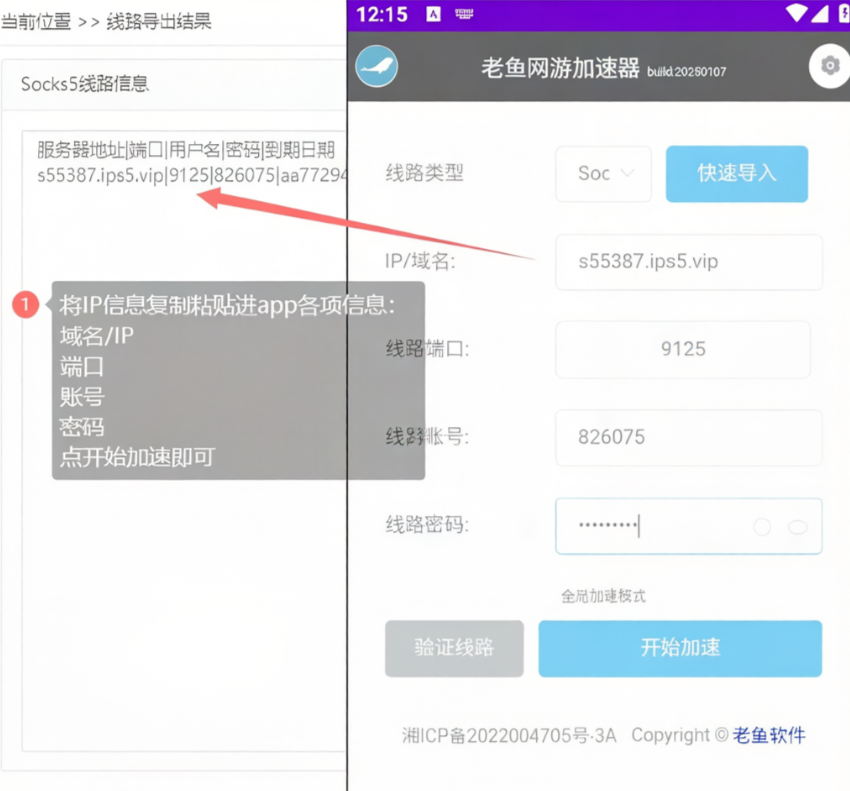This screenshot has height=791, width=850.
Task: Focus the IP/域名 input field
Action: coord(688,262)
